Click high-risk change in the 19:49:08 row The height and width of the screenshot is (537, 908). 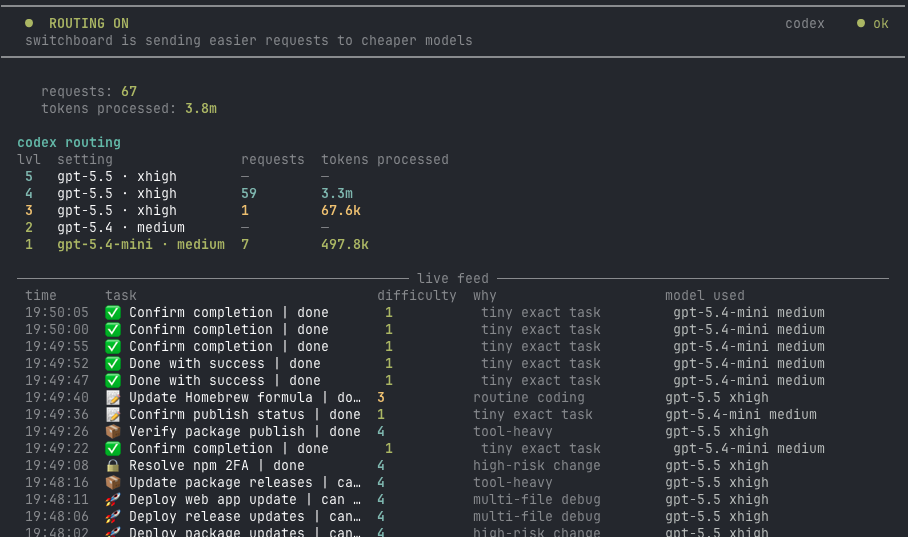point(537,466)
